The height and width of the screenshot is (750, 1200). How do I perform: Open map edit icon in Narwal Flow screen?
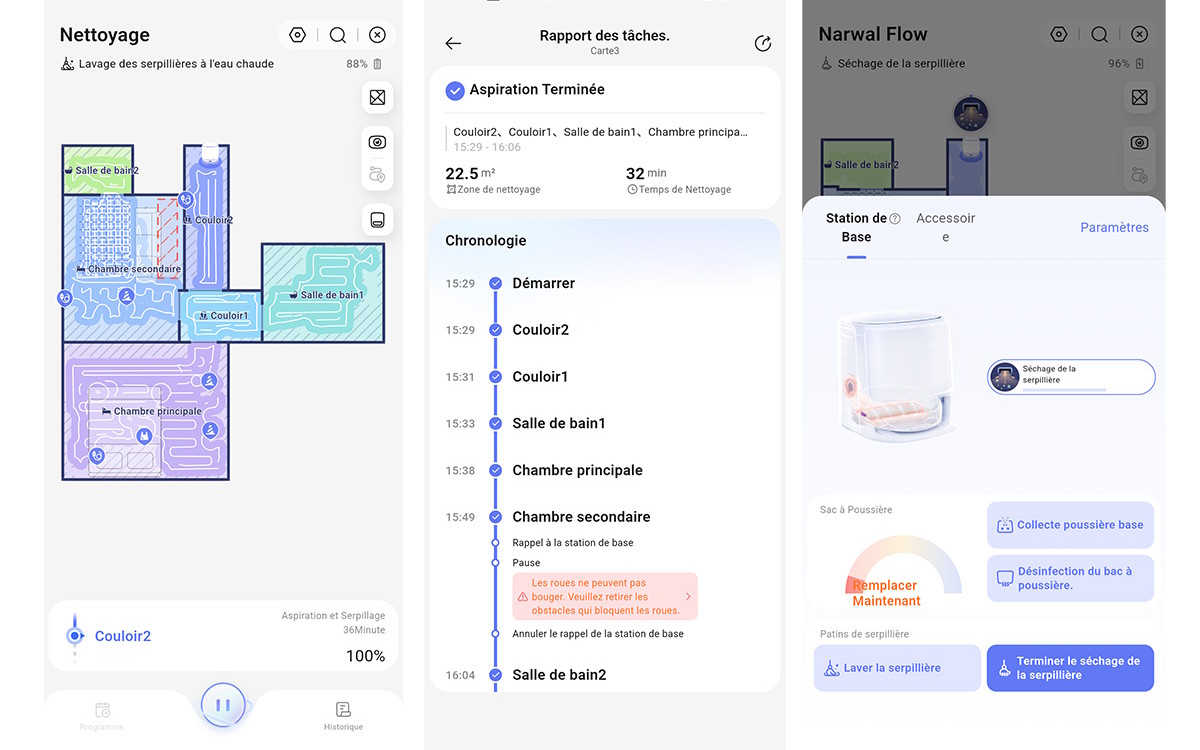point(1139,97)
